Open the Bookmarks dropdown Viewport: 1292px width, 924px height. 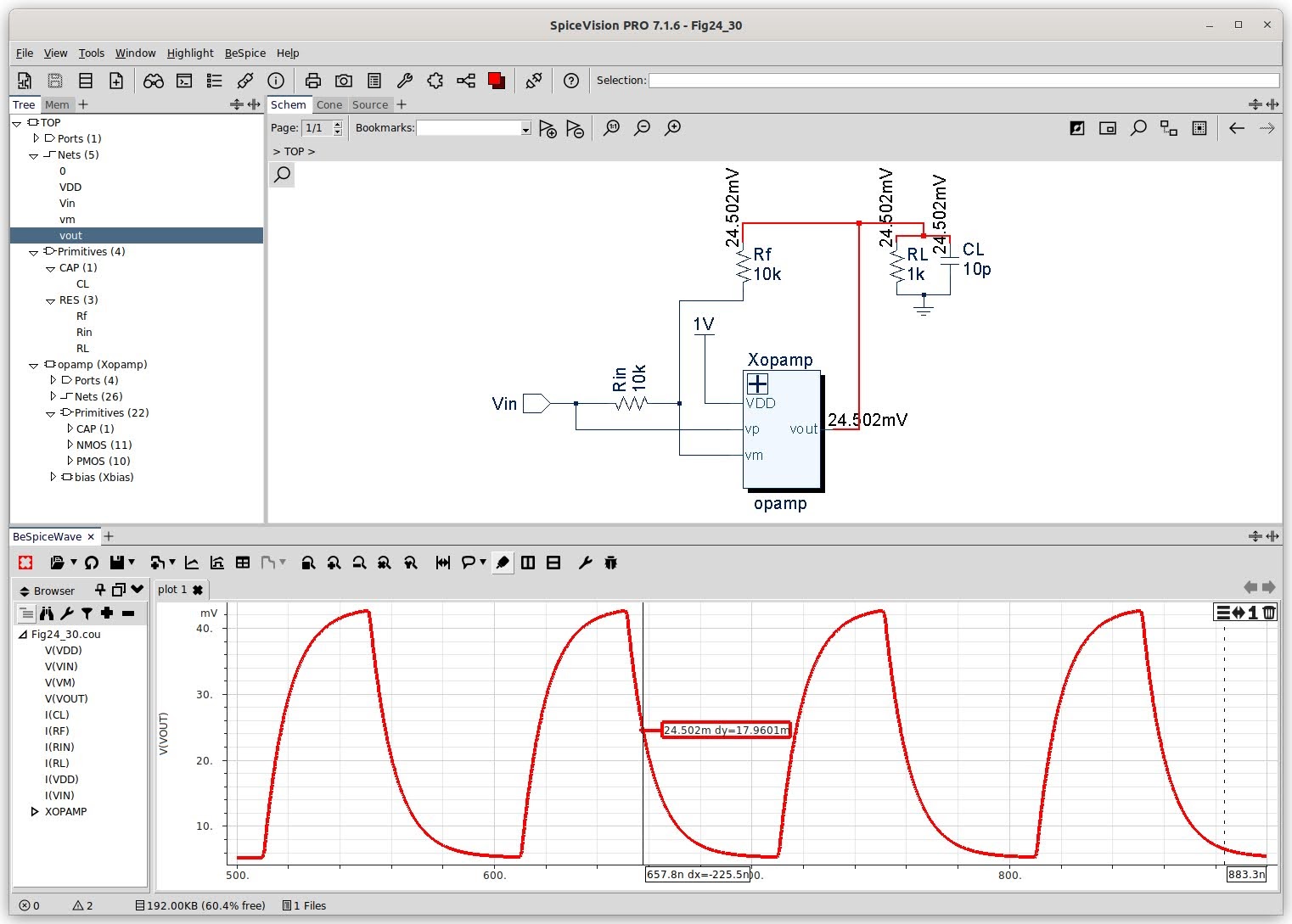[x=525, y=129]
